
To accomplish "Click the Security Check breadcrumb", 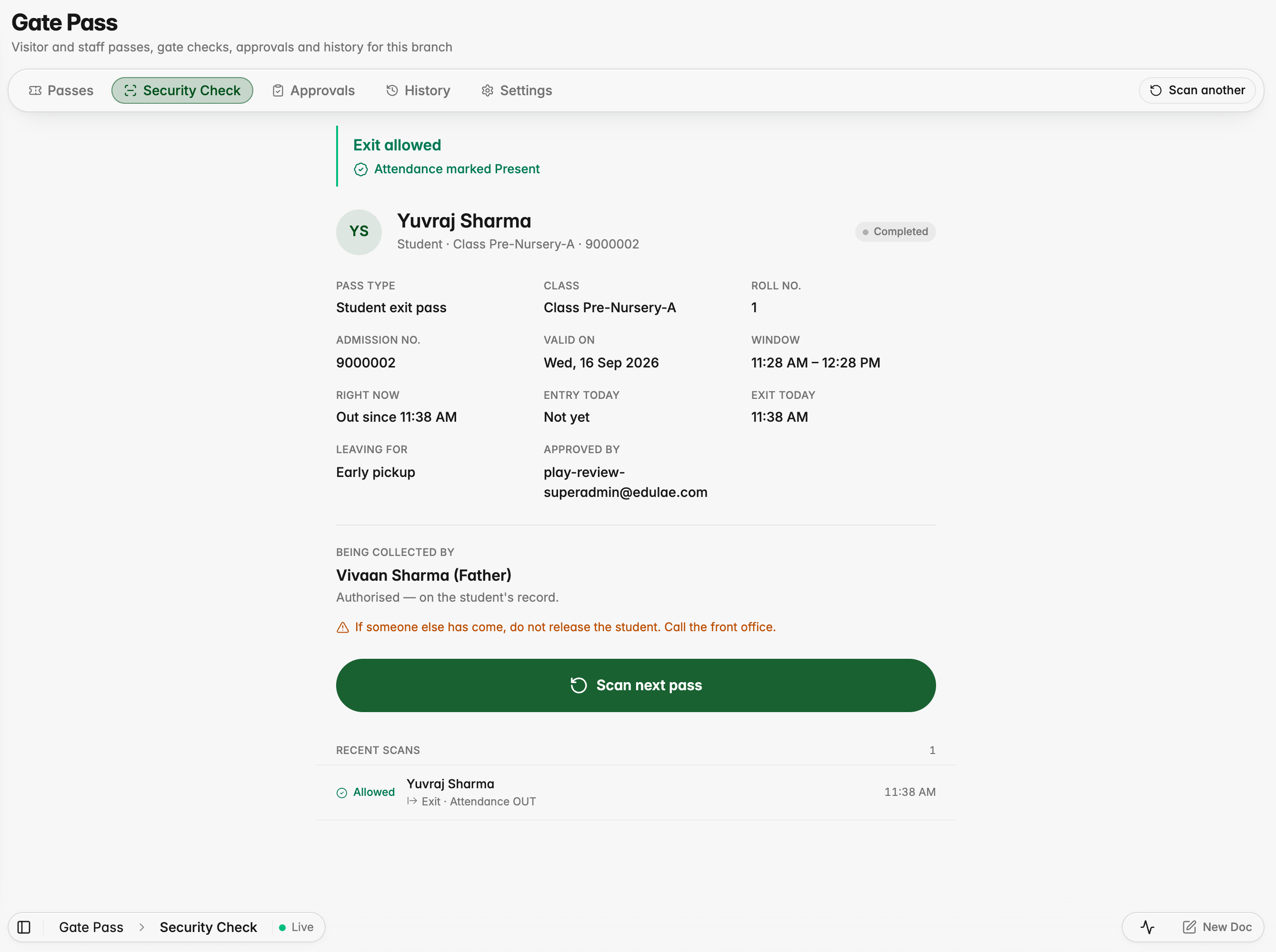I will click(208, 927).
